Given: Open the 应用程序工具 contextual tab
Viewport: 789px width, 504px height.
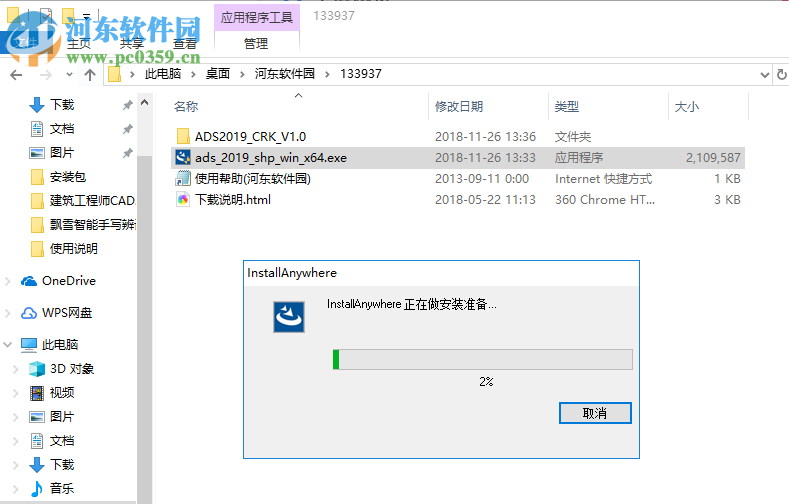Looking at the screenshot, I should coord(257,18).
